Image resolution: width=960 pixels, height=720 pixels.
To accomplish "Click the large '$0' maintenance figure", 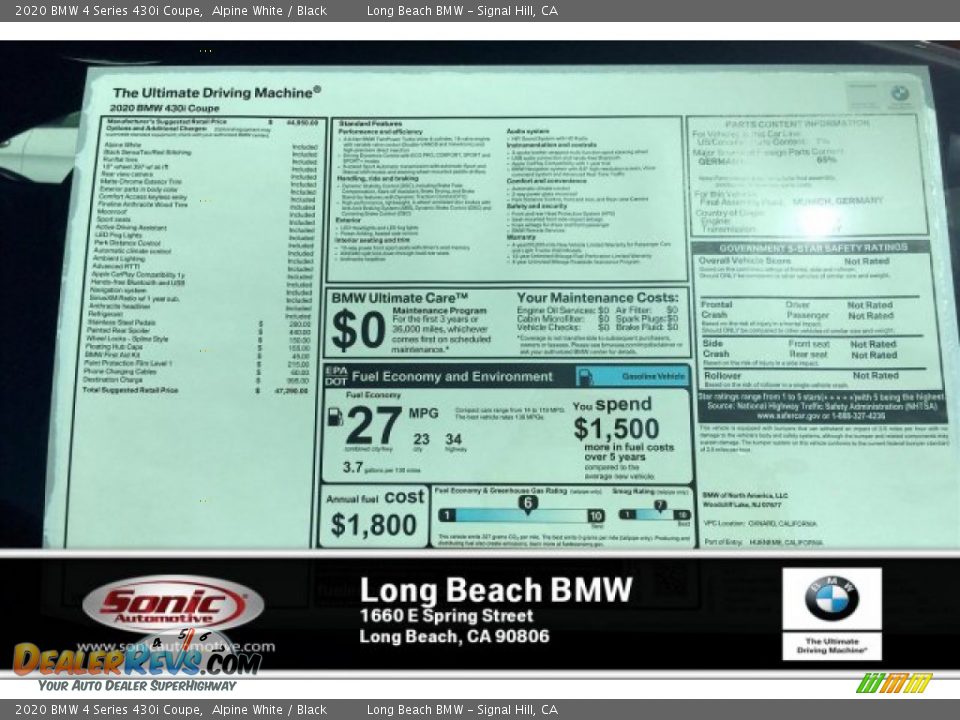I will pos(358,330).
